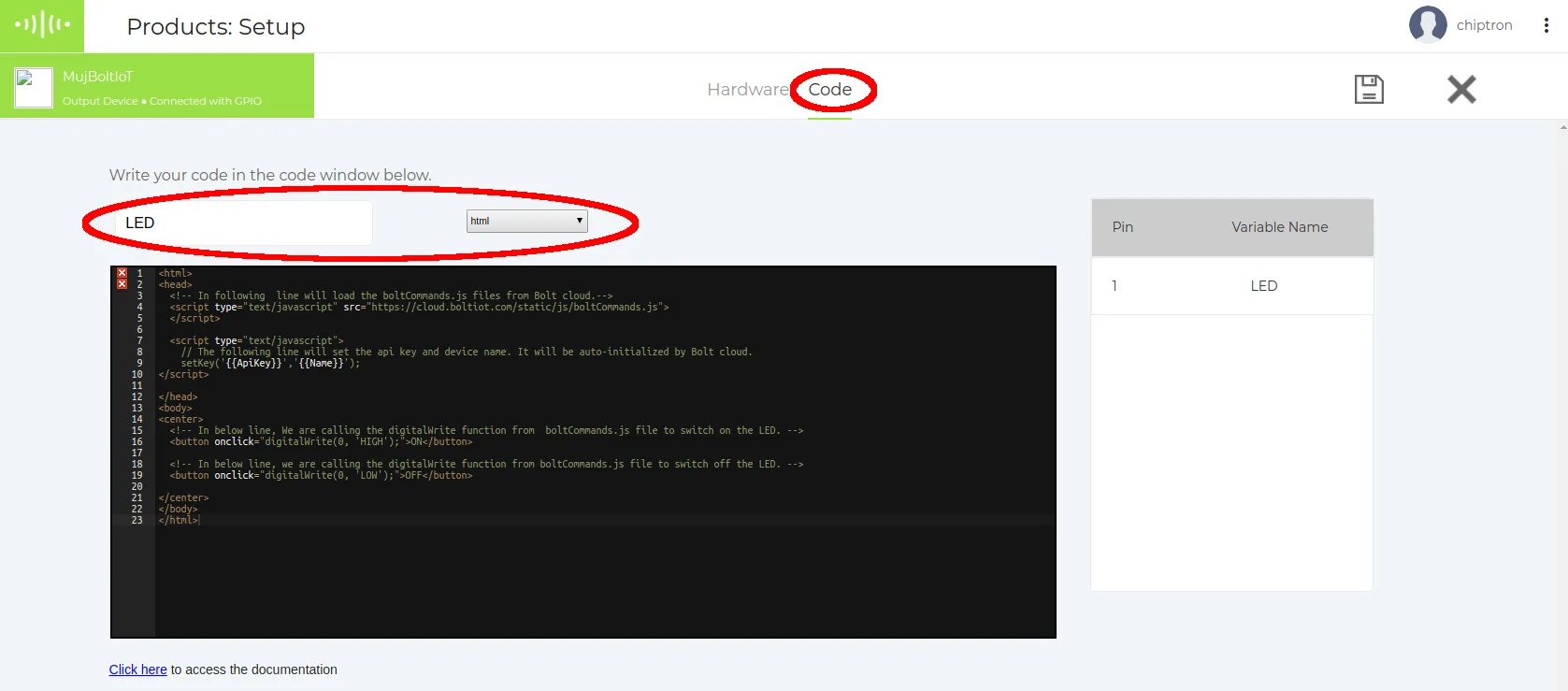The image size is (1568, 691).
Task: Click the chiptron username
Action: point(1484,25)
